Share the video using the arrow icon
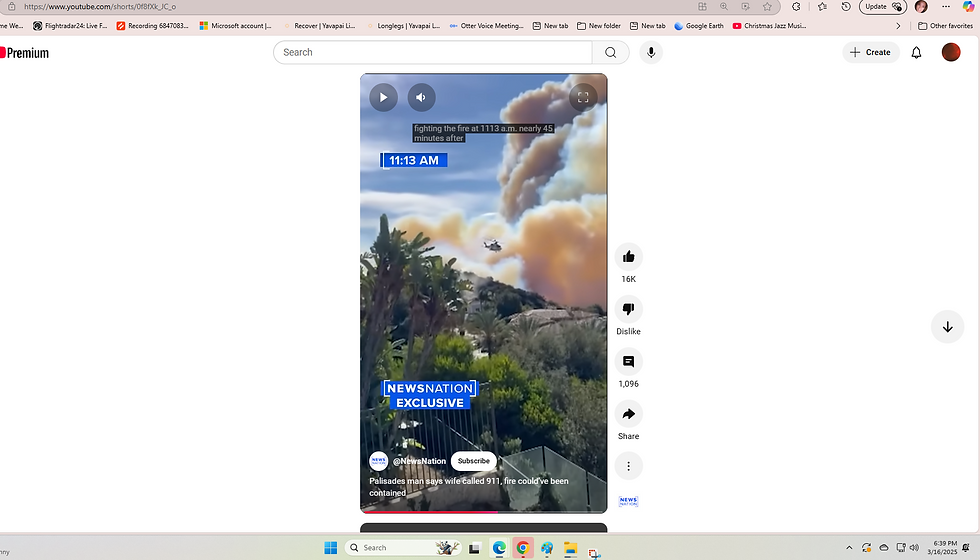Viewport: 980px width, 560px height. tap(628, 414)
